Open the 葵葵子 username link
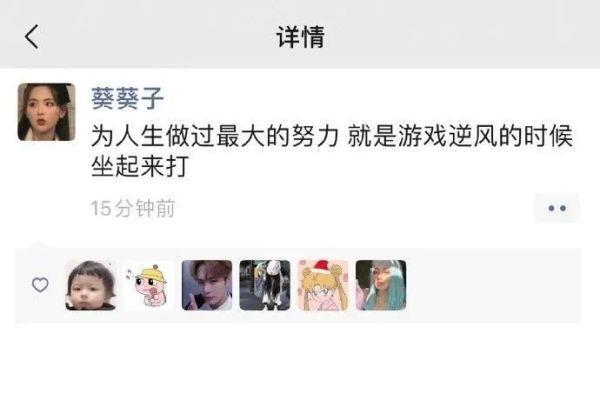The image size is (600, 407). click(x=127, y=98)
